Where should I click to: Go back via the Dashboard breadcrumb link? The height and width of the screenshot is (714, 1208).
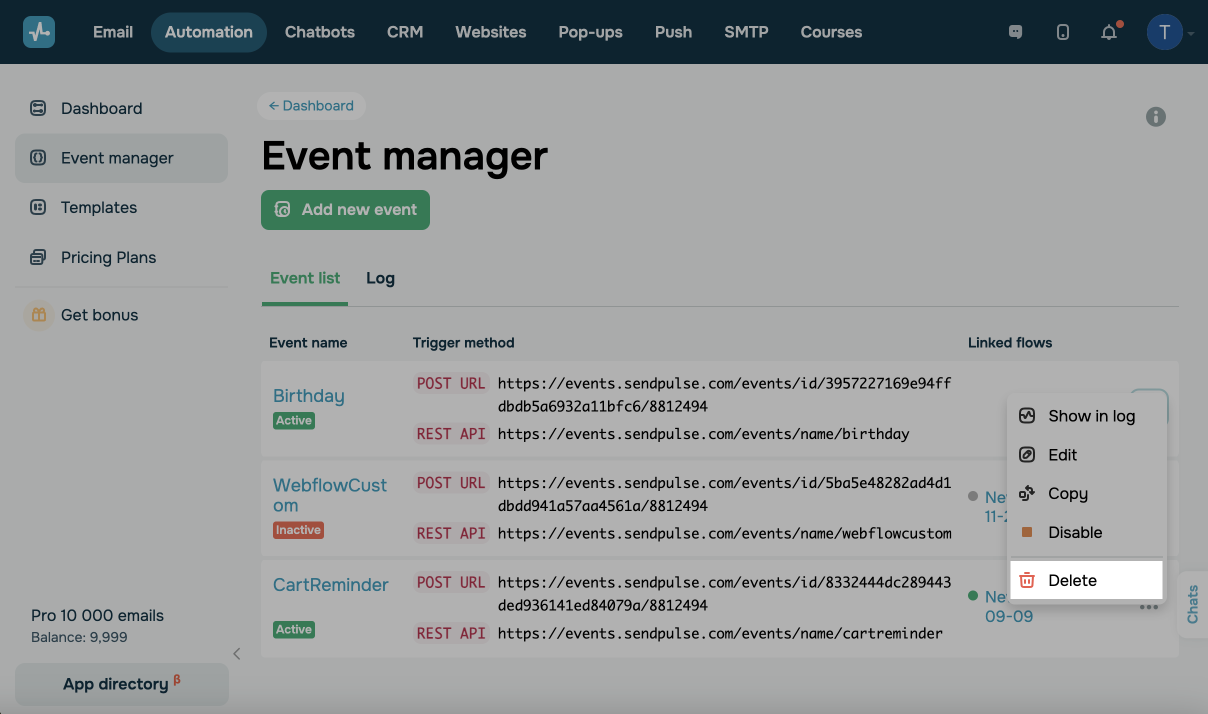[x=311, y=105]
